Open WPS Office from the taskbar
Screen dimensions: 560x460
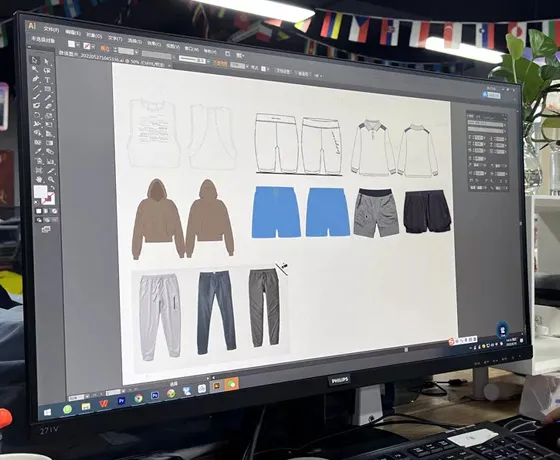click(x=103, y=404)
